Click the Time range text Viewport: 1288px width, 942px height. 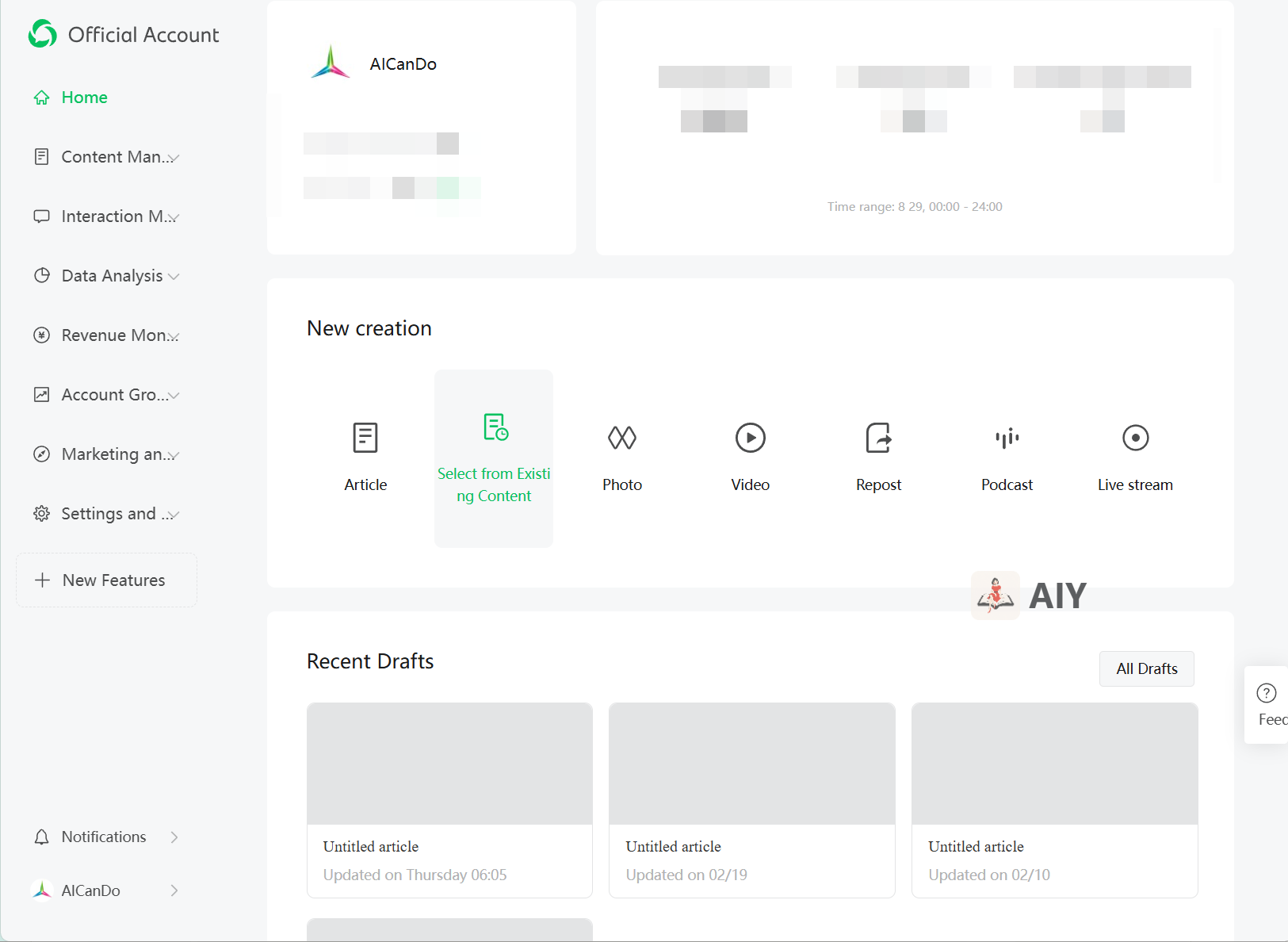pos(915,207)
